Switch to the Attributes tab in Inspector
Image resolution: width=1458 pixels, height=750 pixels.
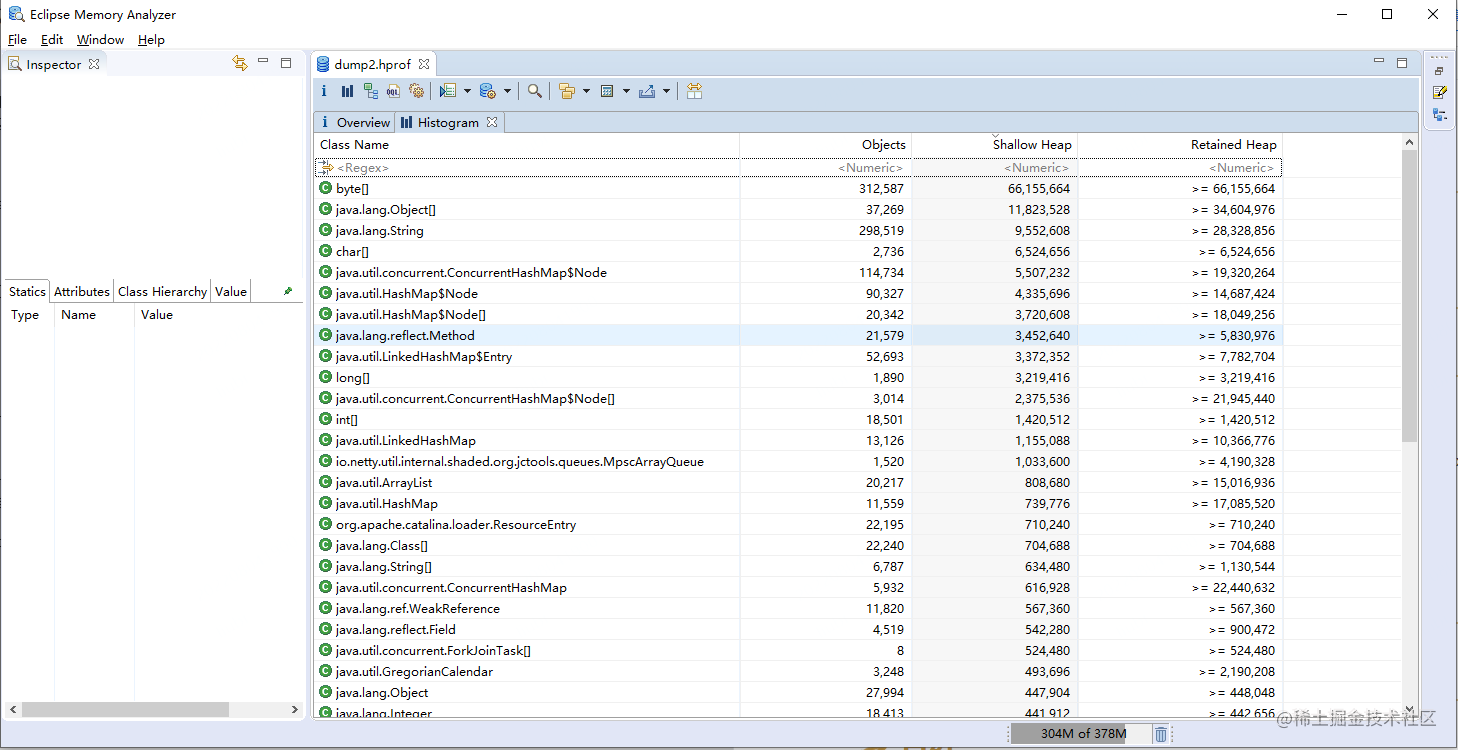point(81,291)
